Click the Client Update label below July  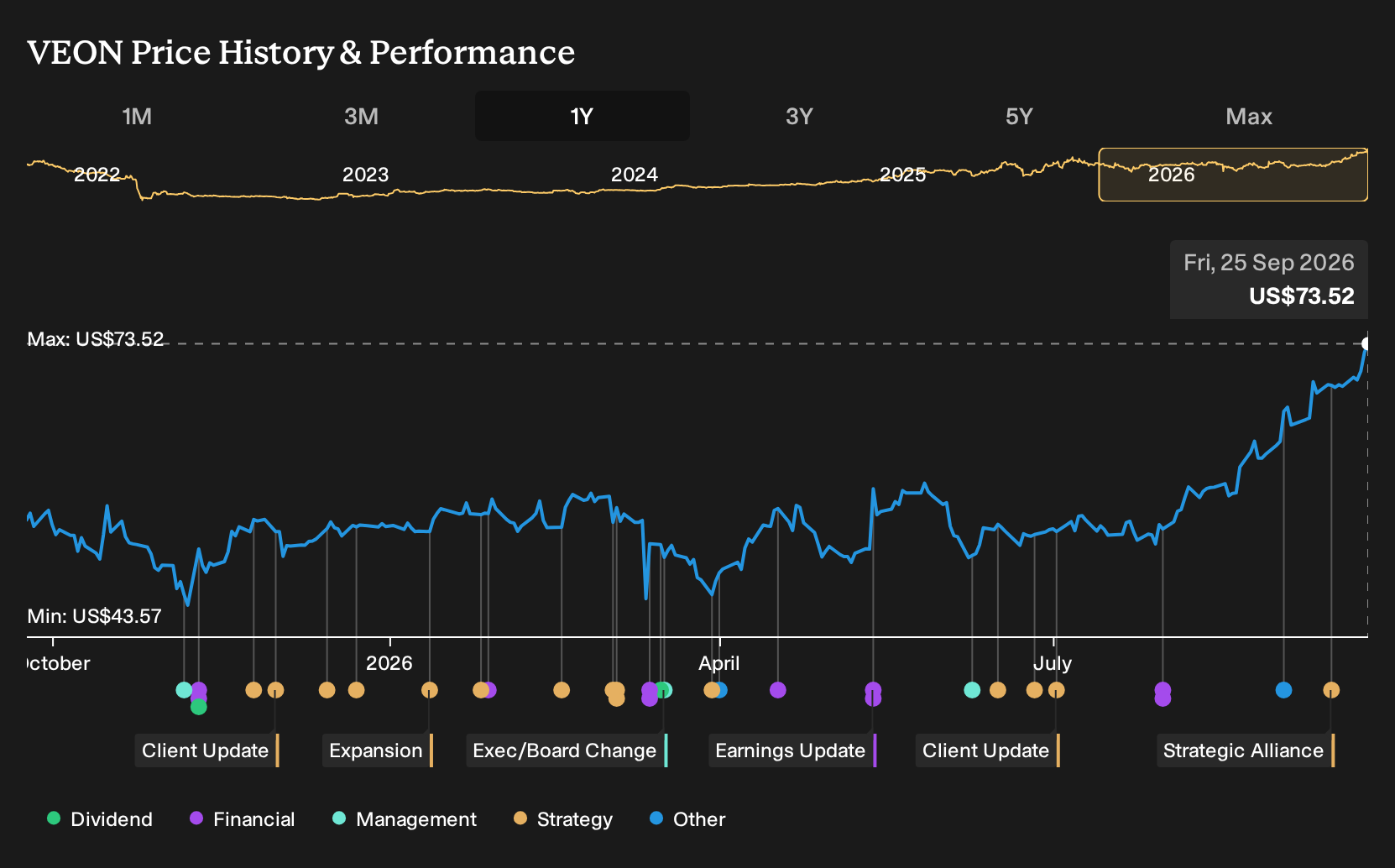(987, 750)
